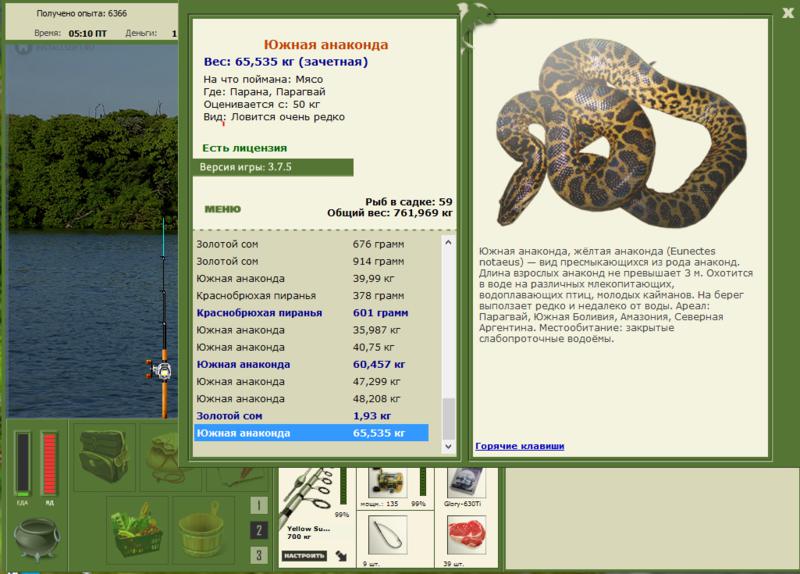800x574 pixels.
Task: Click the scroll-down arrow of the fish list
Action: point(448,446)
